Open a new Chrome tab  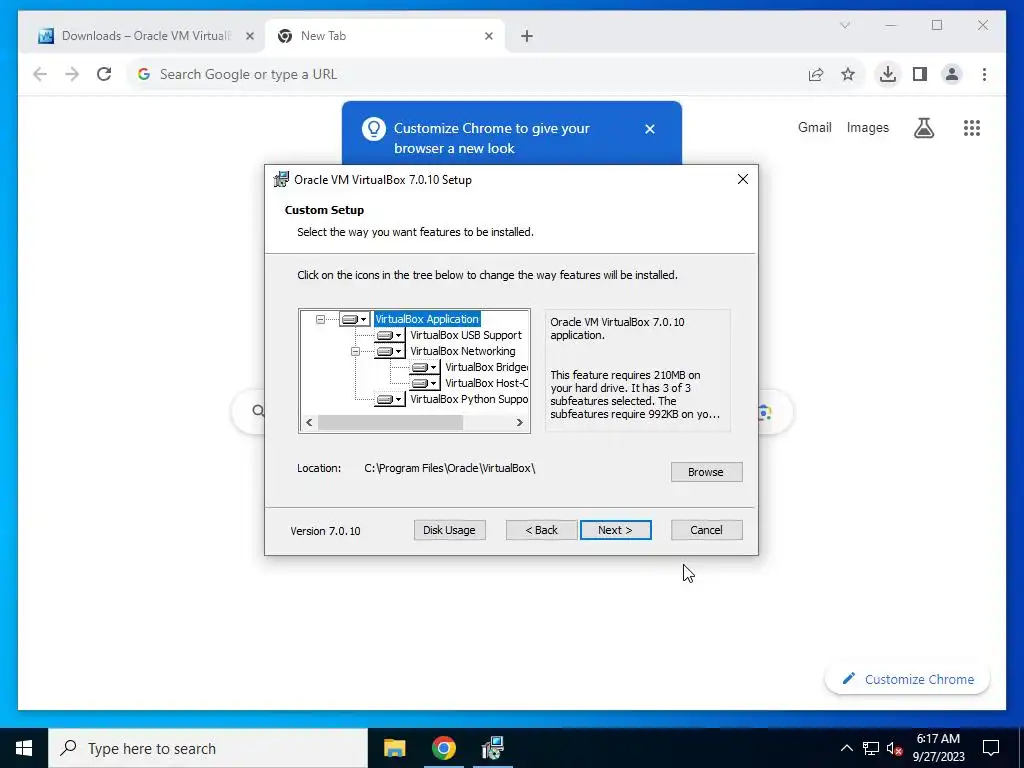(527, 36)
